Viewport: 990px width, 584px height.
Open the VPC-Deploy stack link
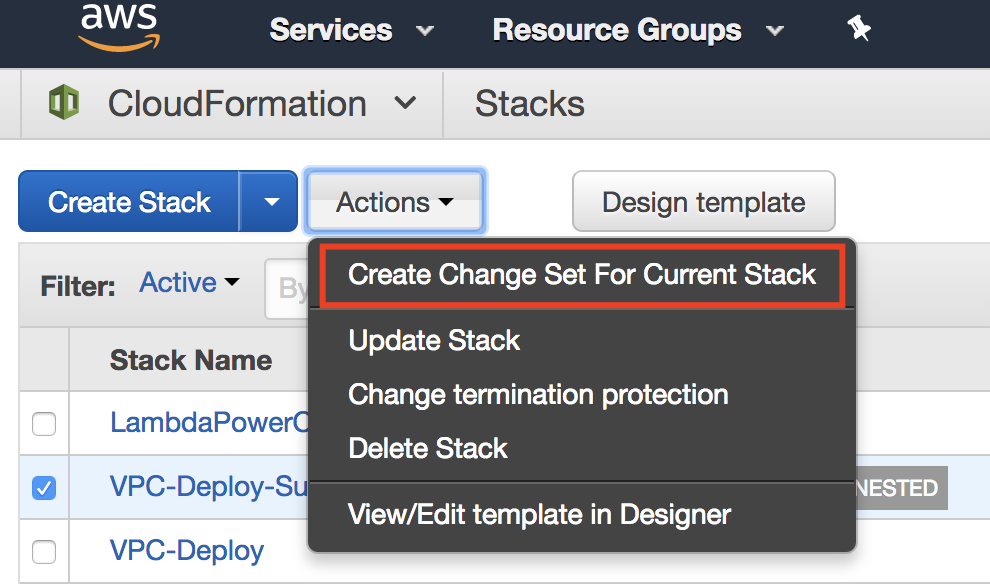click(187, 551)
